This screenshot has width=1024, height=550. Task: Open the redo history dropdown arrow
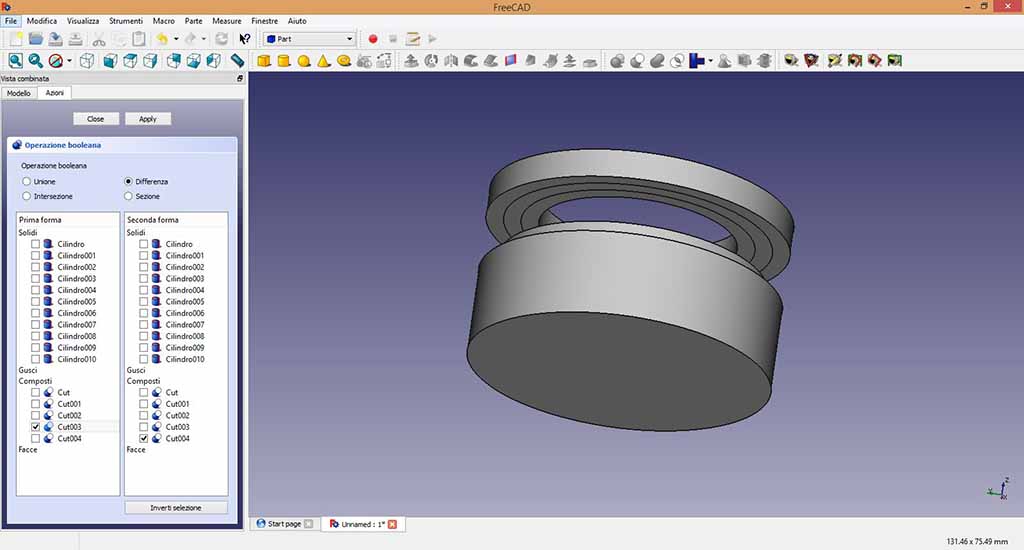(204, 39)
